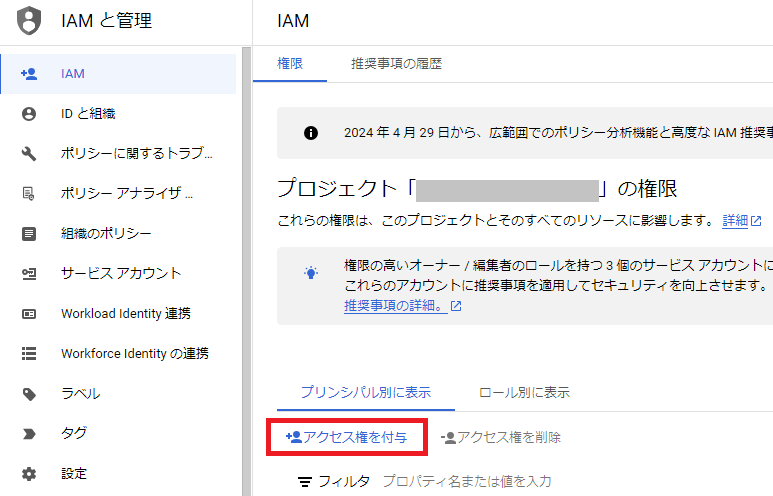This screenshot has width=773, height=496.
Task: Click the external-link icon beside 詳細
Action: (x=756, y=220)
